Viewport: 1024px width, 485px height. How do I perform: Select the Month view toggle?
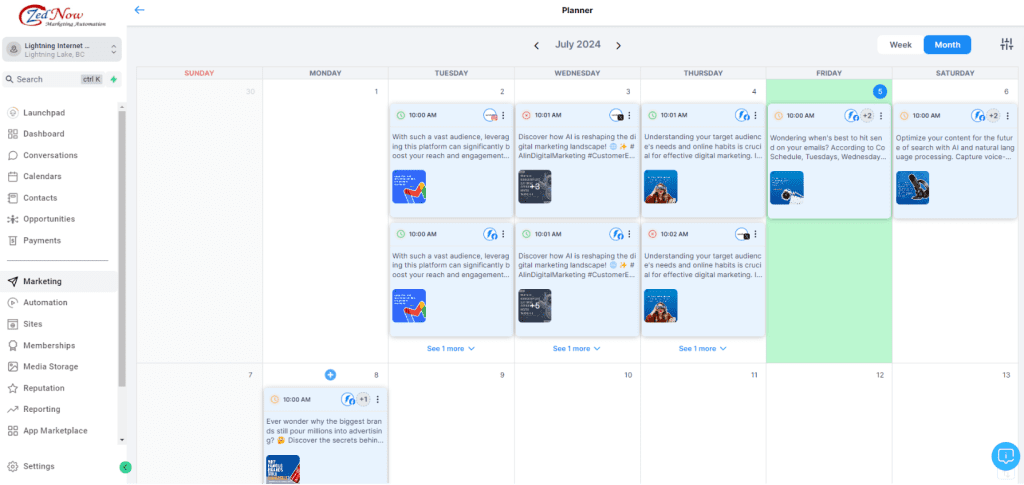pos(947,45)
